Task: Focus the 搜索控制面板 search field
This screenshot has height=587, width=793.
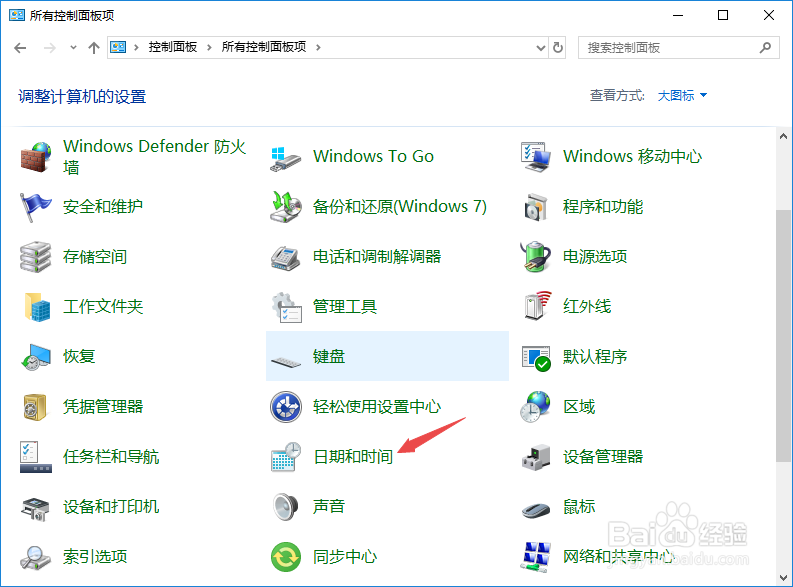Action: click(678, 48)
